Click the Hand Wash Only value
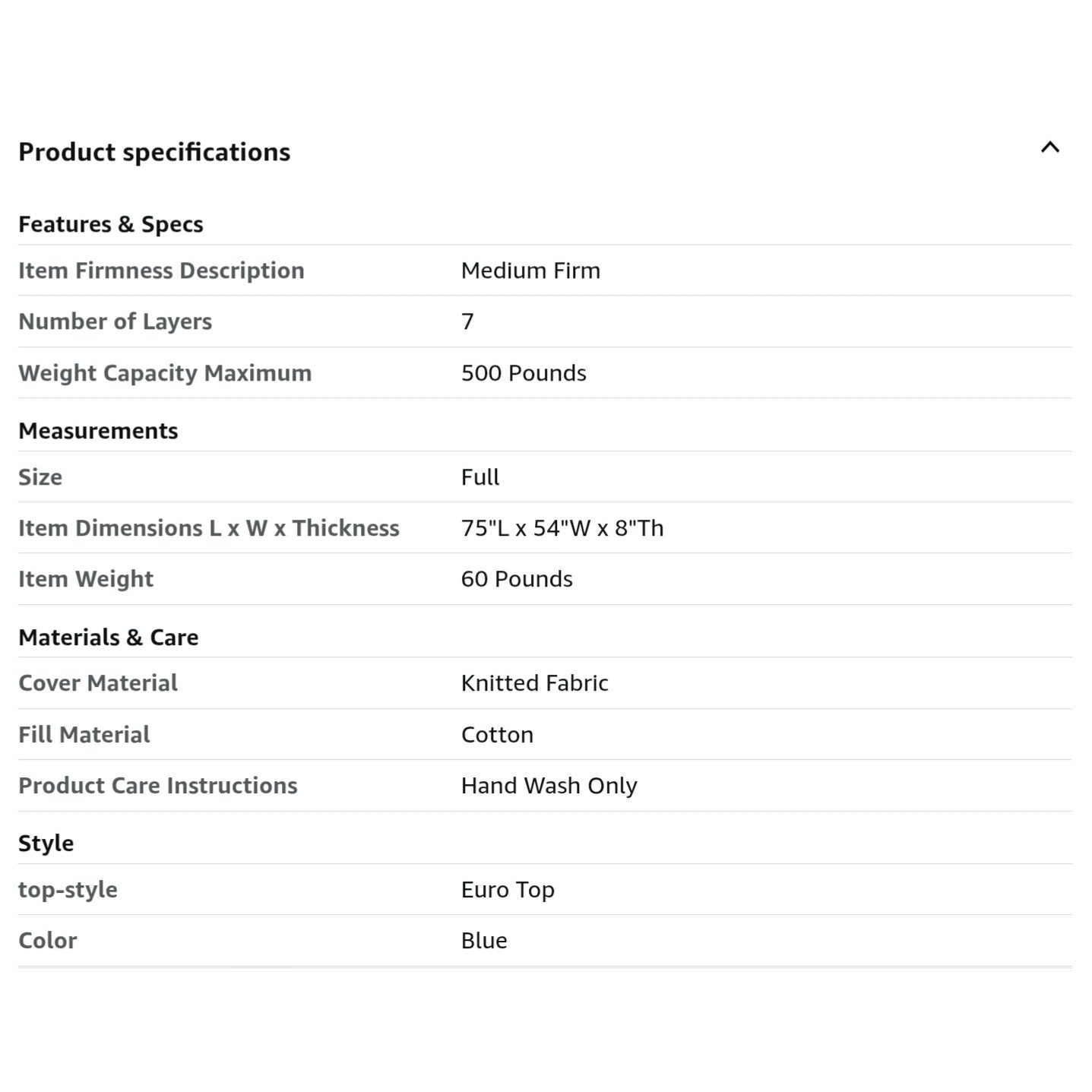The width and height of the screenshot is (1092, 1092). 549,786
